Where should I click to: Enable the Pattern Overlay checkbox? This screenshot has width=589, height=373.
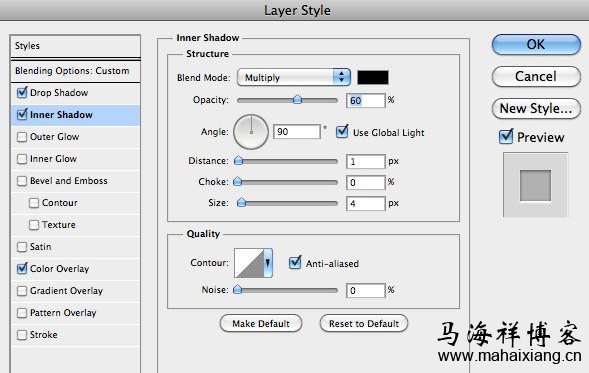tap(22, 313)
